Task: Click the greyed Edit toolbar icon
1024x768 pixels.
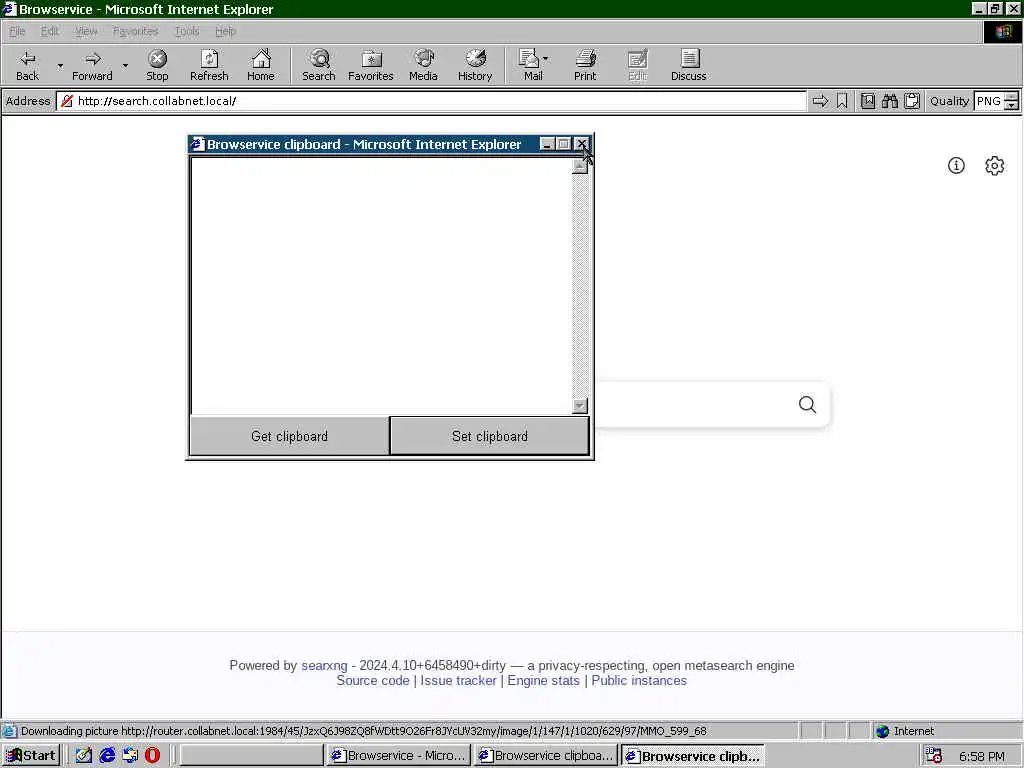Action: [x=637, y=65]
